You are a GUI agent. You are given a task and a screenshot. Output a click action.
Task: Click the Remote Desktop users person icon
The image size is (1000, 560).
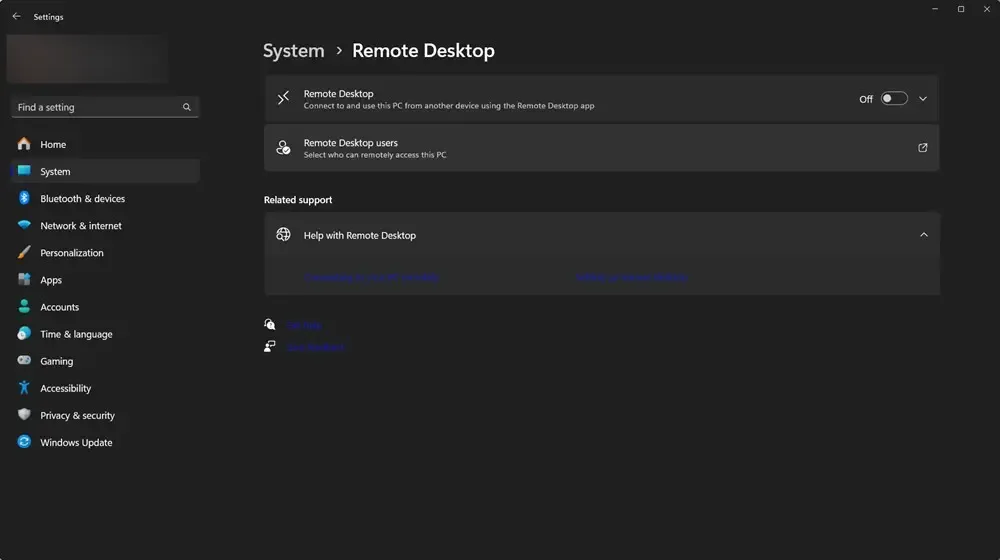[x=283, y=147]
